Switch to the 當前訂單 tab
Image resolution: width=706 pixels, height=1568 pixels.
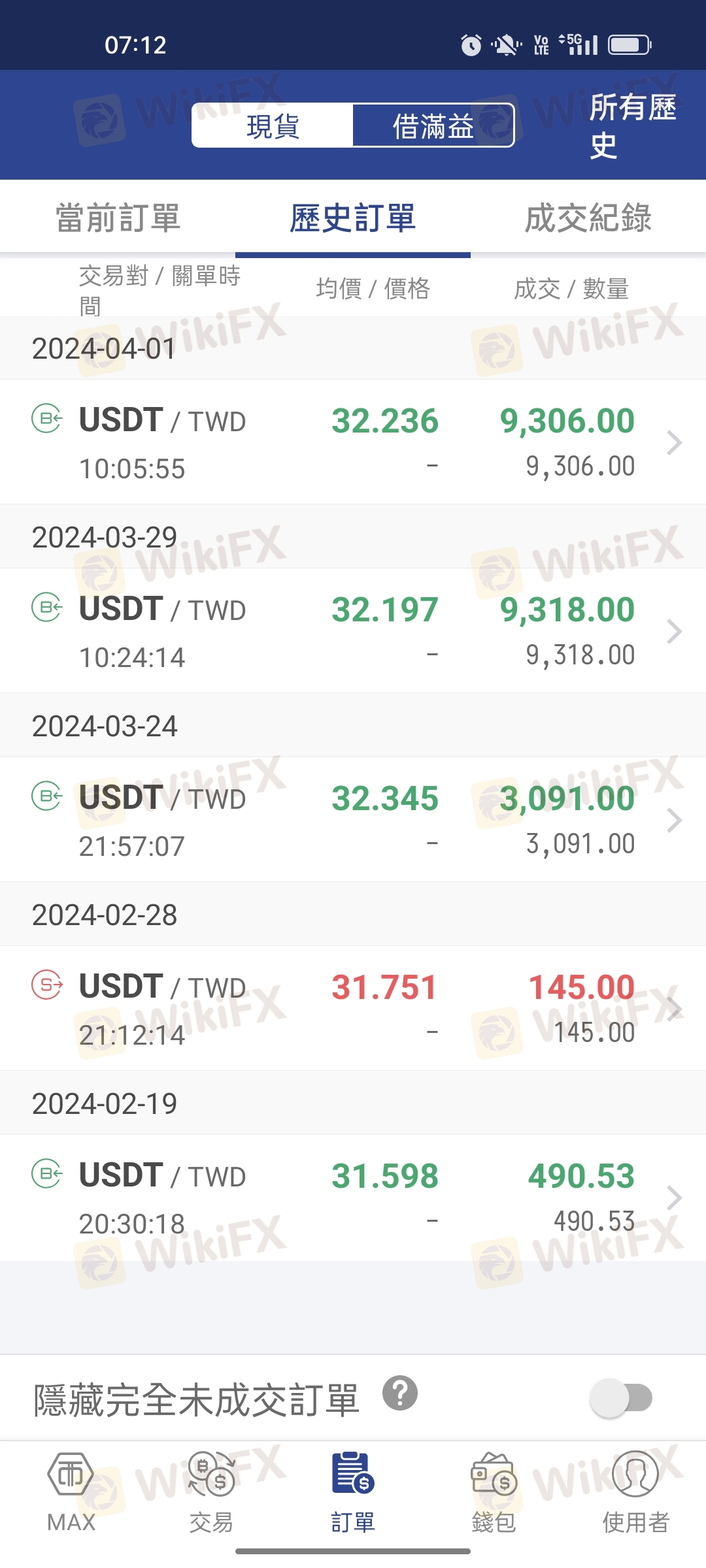(x=118, y=218)
